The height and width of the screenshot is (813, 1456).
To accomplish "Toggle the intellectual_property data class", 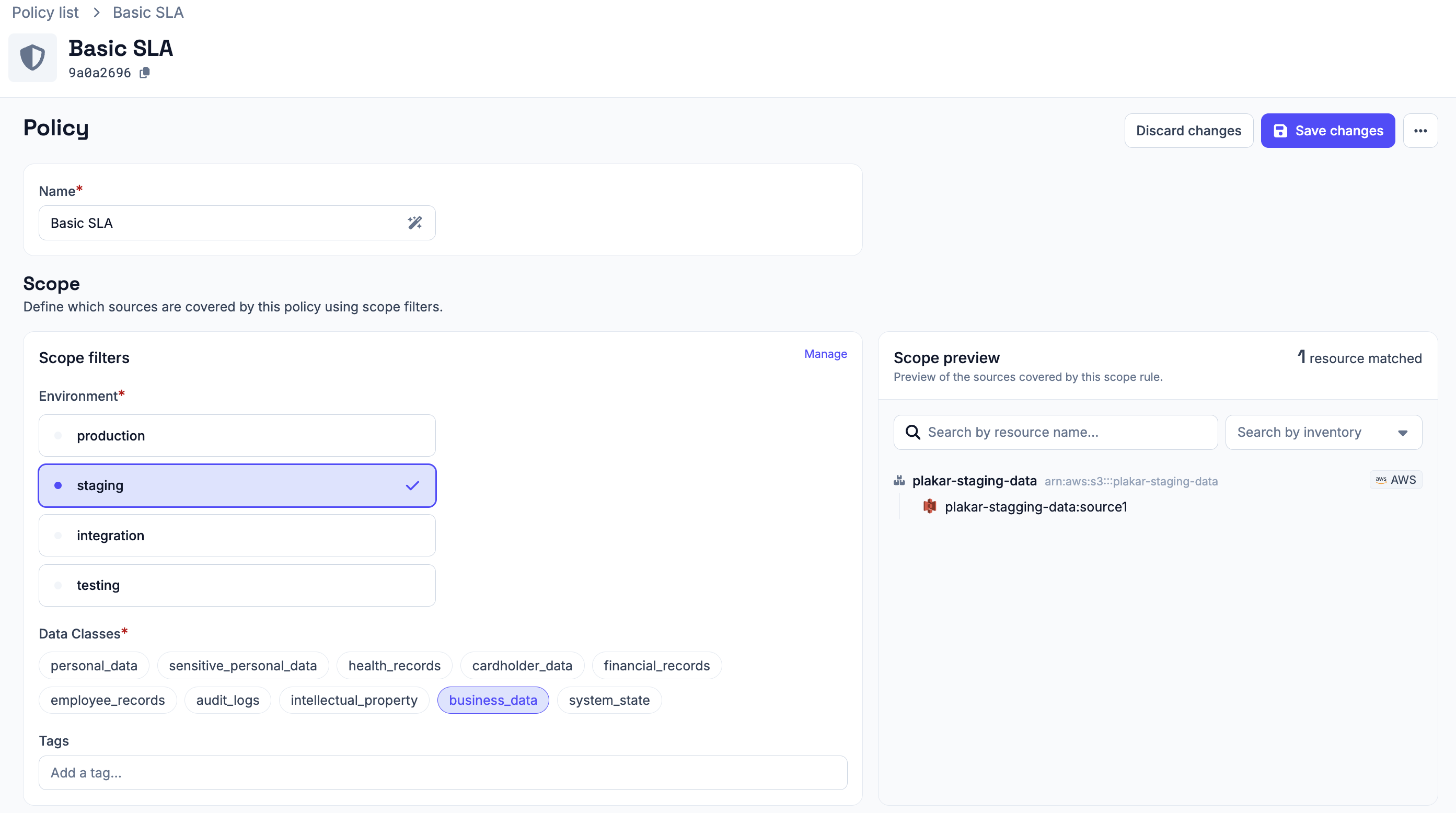I will click(354, 700).
